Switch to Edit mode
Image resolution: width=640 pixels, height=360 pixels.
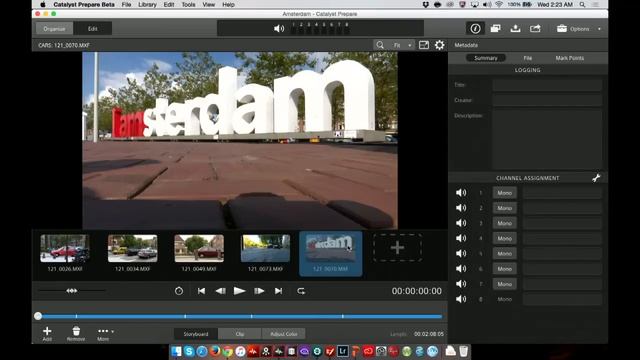[x=93, y=29]
